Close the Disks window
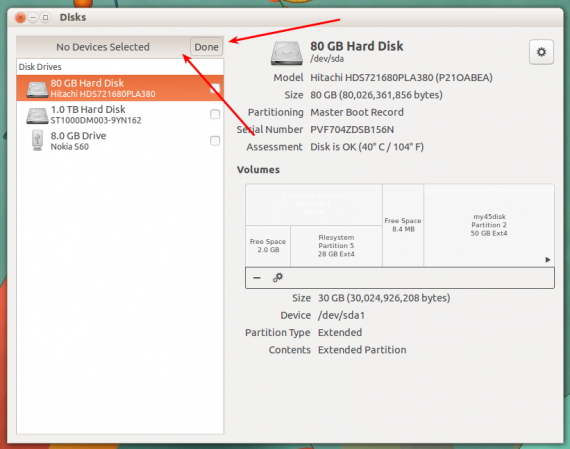The width and height of the screenshot is (570, 449). [21, 17]
